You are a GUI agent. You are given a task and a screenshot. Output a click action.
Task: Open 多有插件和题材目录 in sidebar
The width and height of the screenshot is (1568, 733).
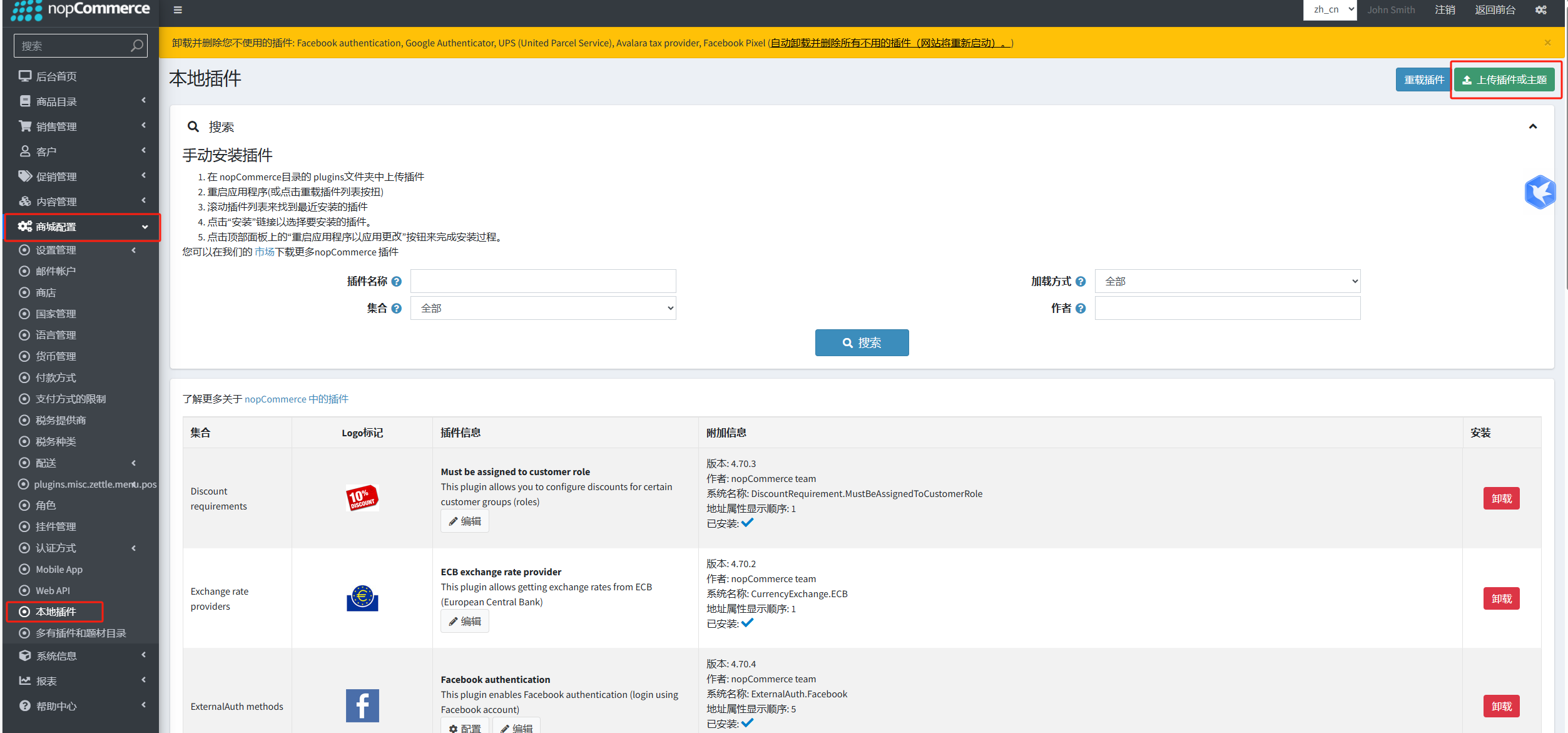click(x=81, y=633)
